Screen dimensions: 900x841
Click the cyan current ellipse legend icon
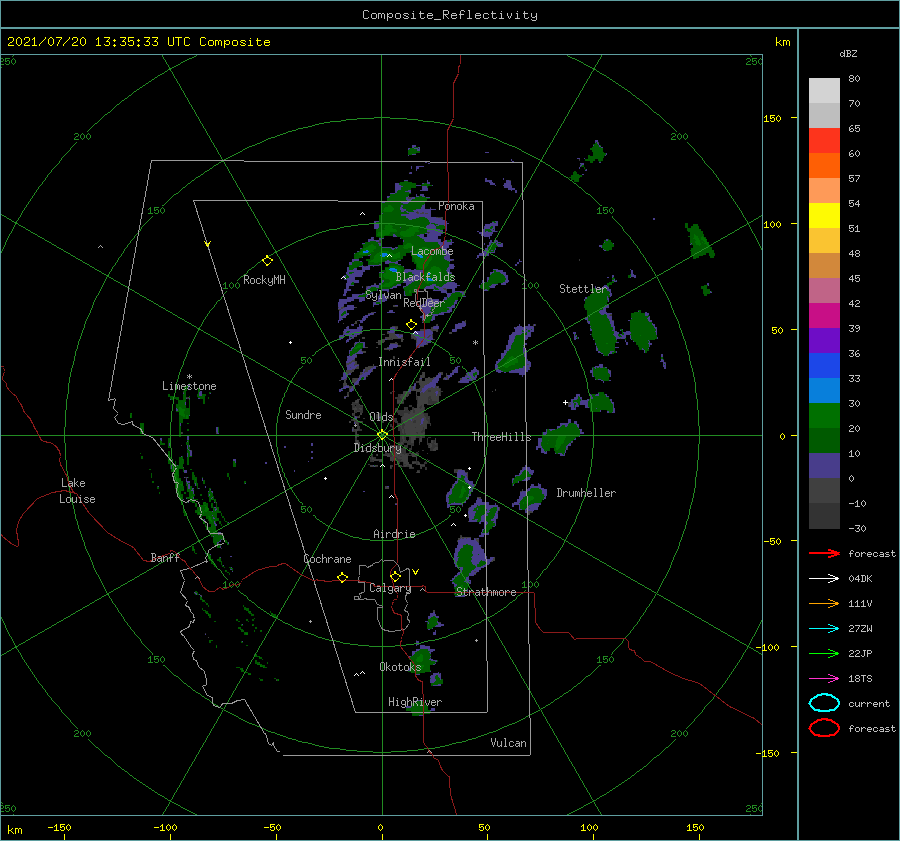click(x=824, y=703)
